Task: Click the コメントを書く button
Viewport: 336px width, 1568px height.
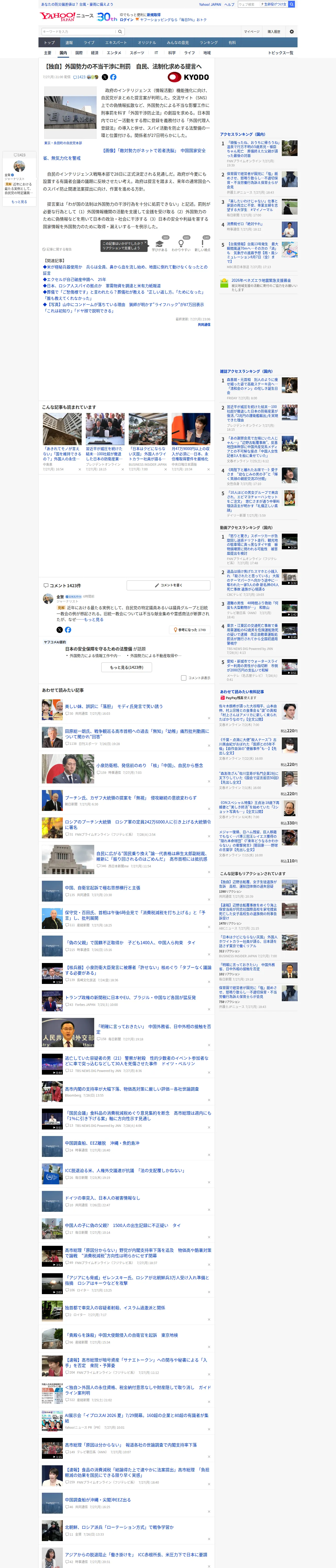Action: point(168,585)
